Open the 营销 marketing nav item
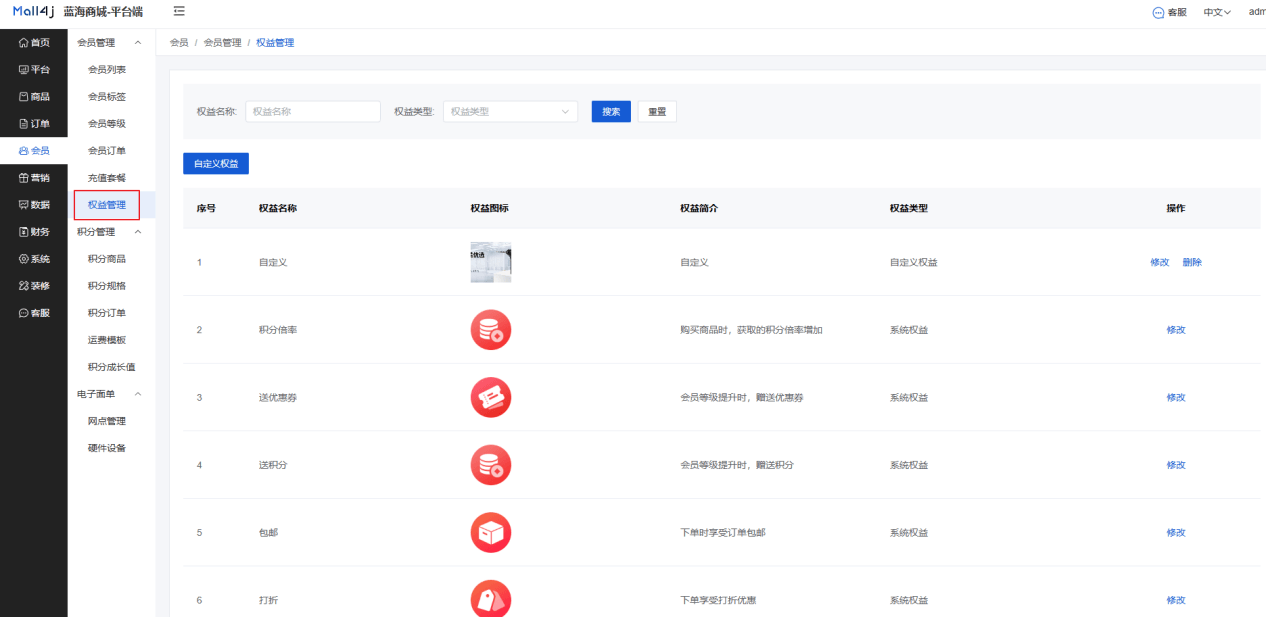Viewport: 1266px width, 617px height. [34, 177]
